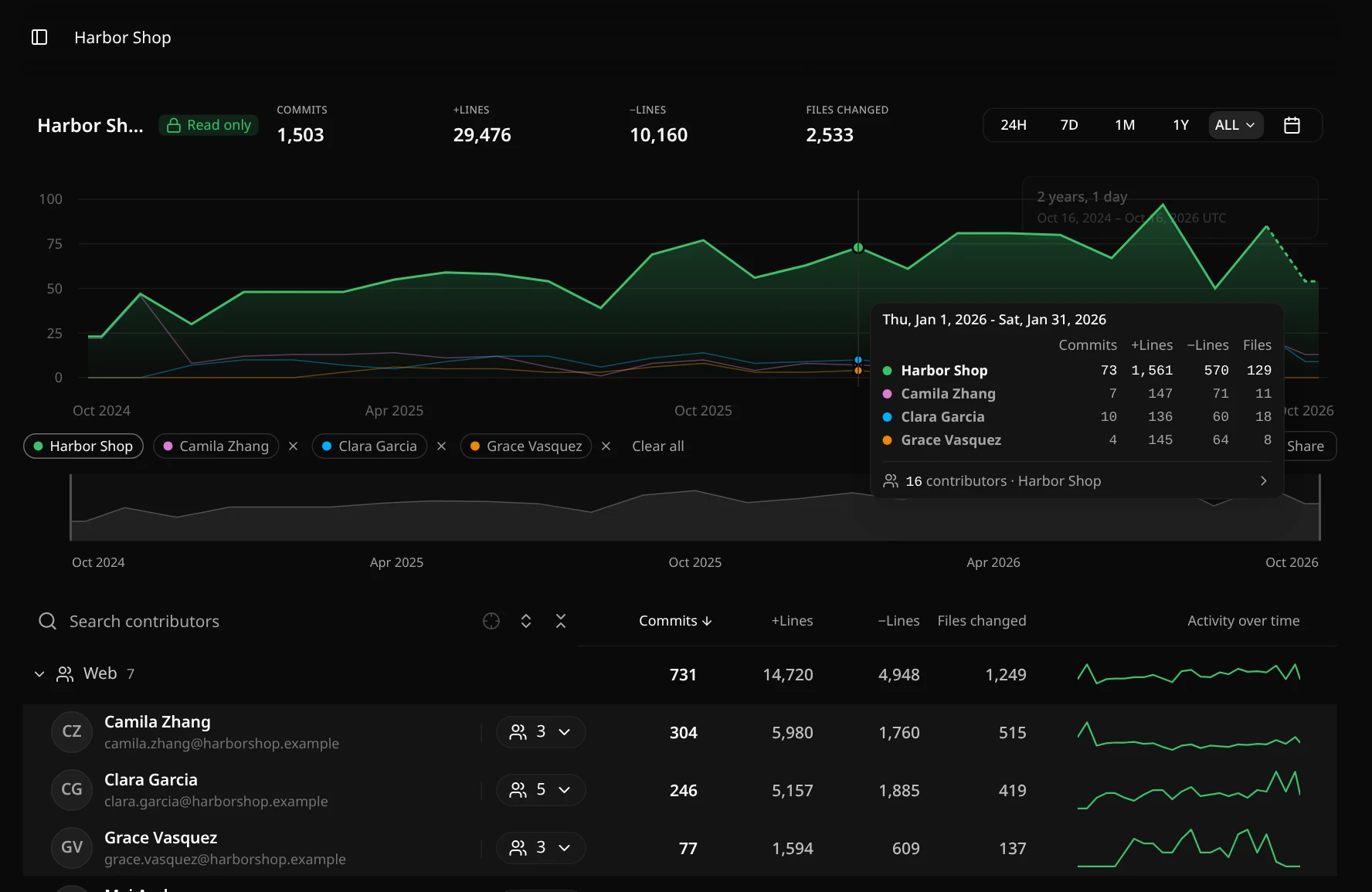The image size is (1372, 892).
Task: Click the left range handle of overview timeline
Action: (x=70, y=507)
